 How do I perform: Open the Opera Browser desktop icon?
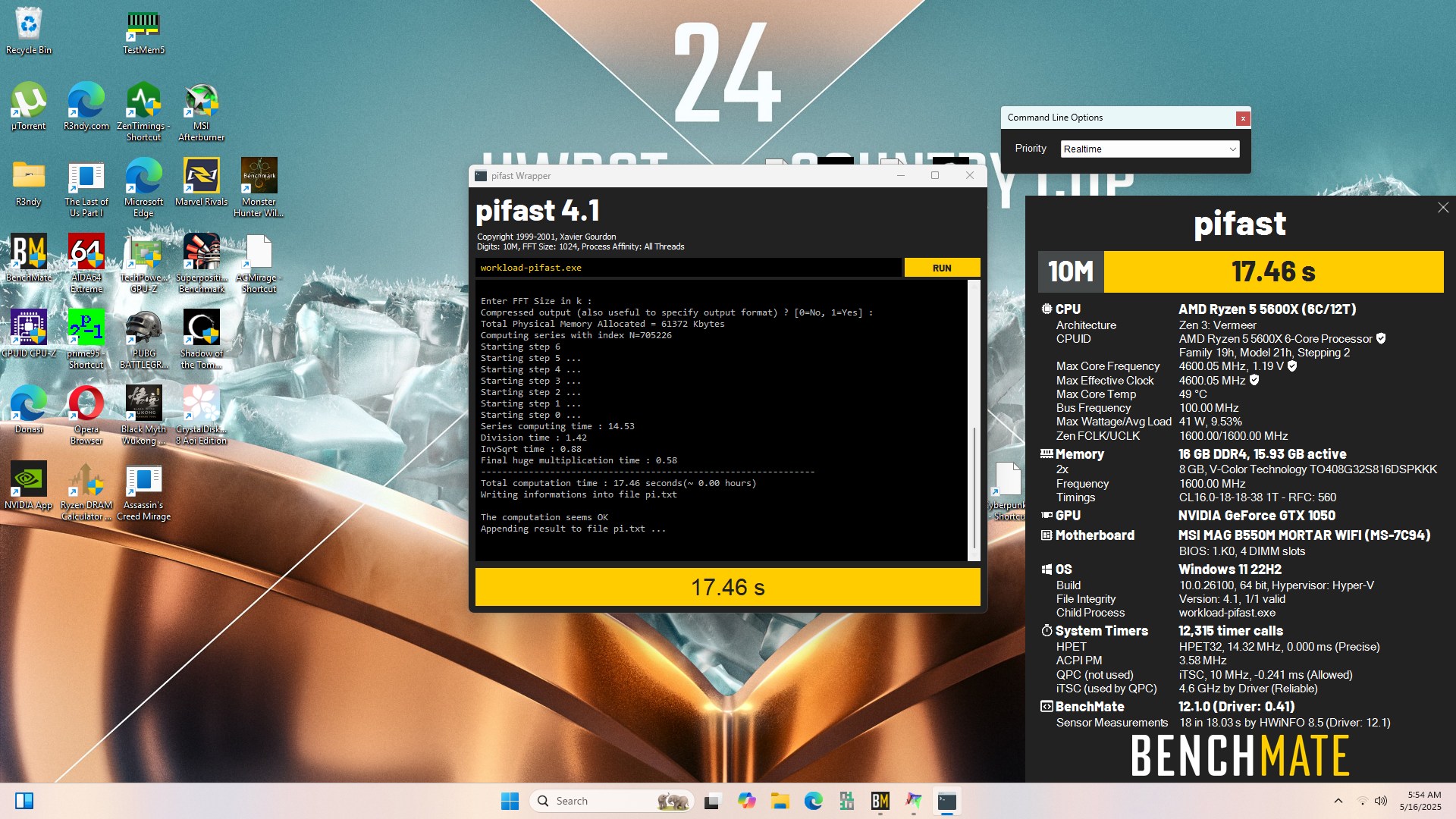(86, 415)
